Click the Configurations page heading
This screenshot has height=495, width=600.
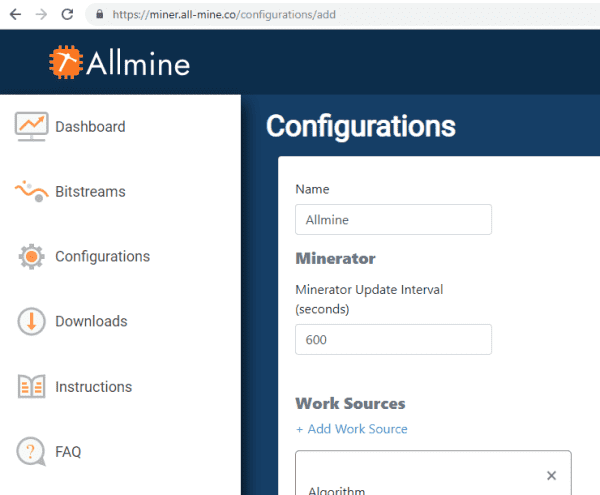361,126
